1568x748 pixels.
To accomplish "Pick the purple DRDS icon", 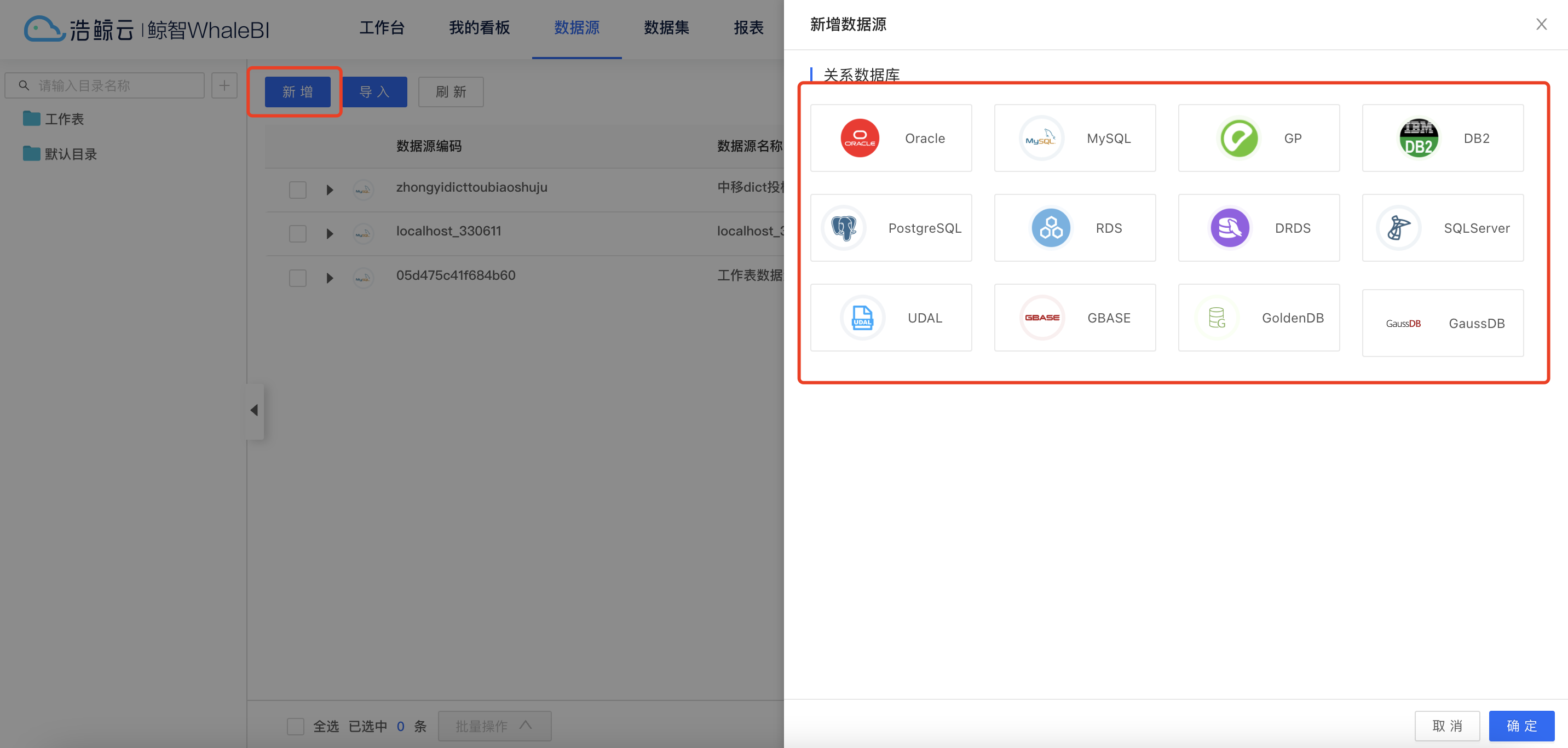I will 1230,228.
